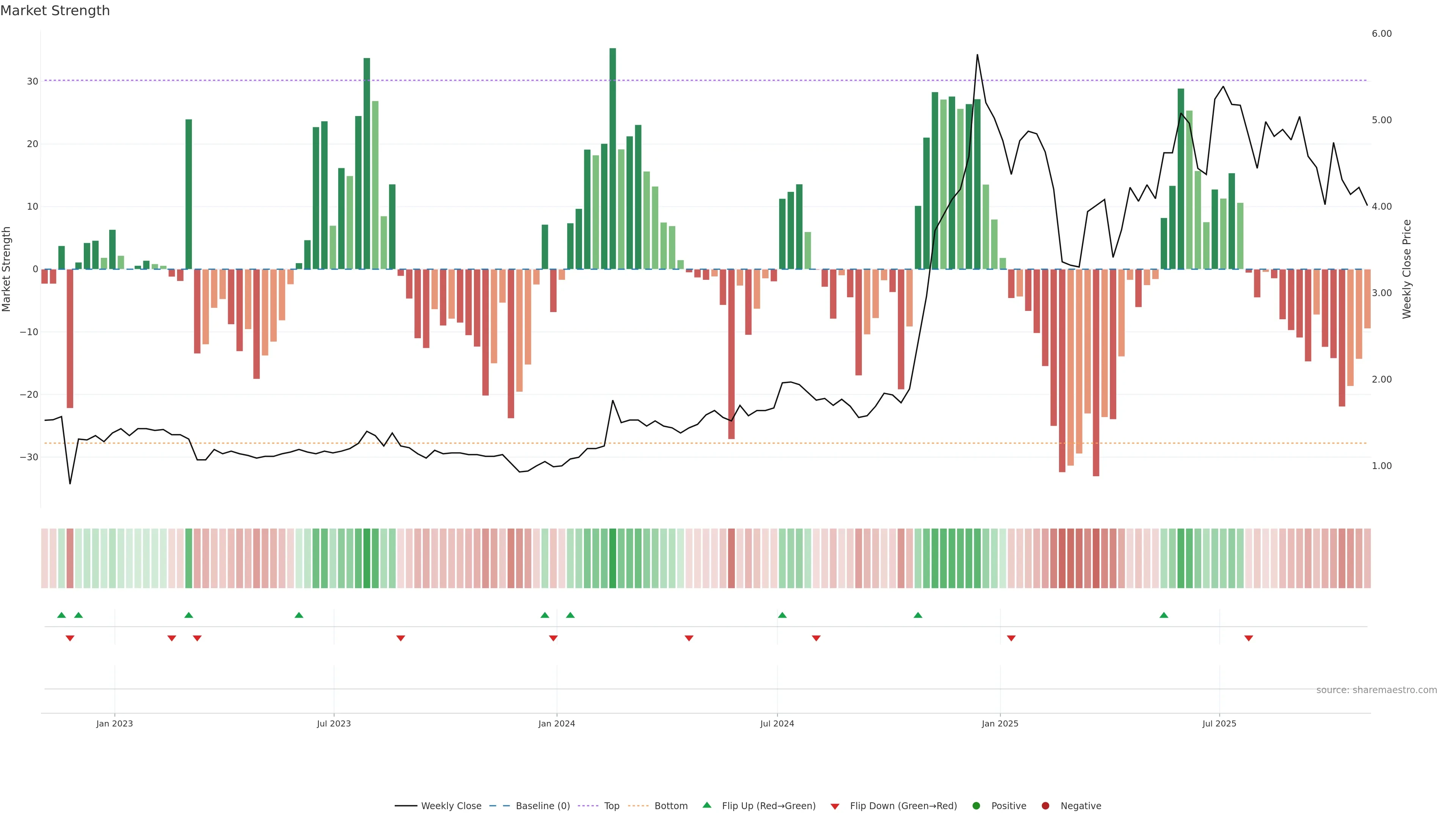Click the Bottom legend line swatch
Image resolution: width=1456 pixels, height=819 pixels.
click(638, 806)
